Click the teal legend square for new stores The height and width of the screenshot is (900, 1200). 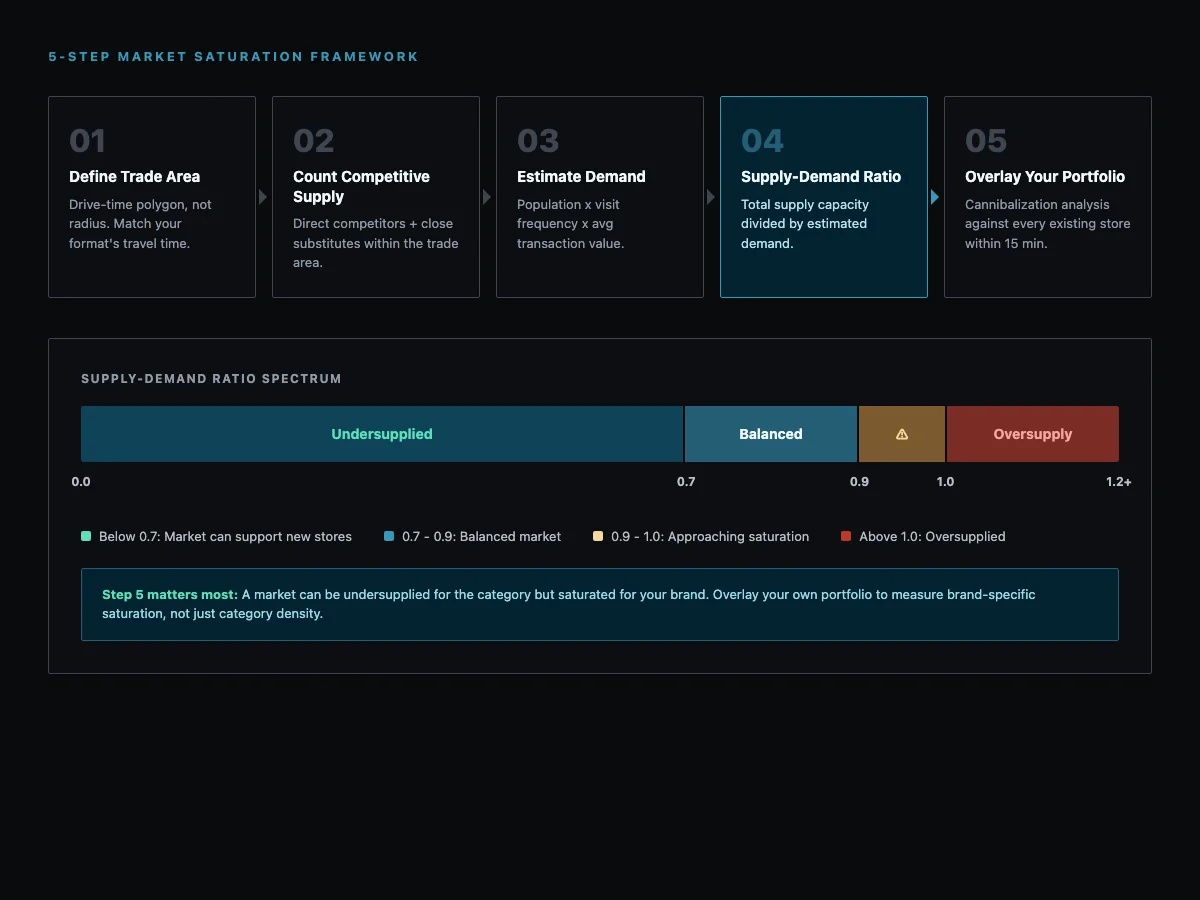(x=86, y=536)
